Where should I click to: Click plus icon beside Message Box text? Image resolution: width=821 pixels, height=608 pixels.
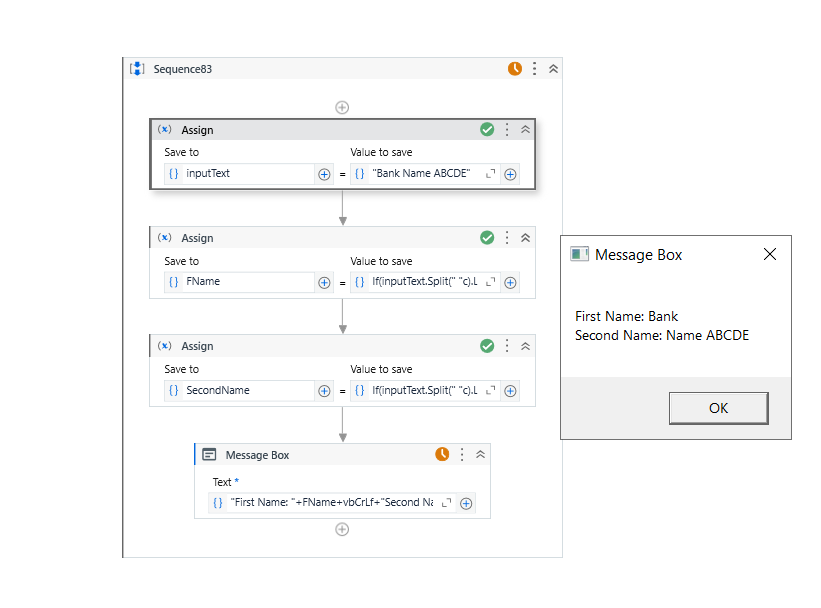[466, 503]
